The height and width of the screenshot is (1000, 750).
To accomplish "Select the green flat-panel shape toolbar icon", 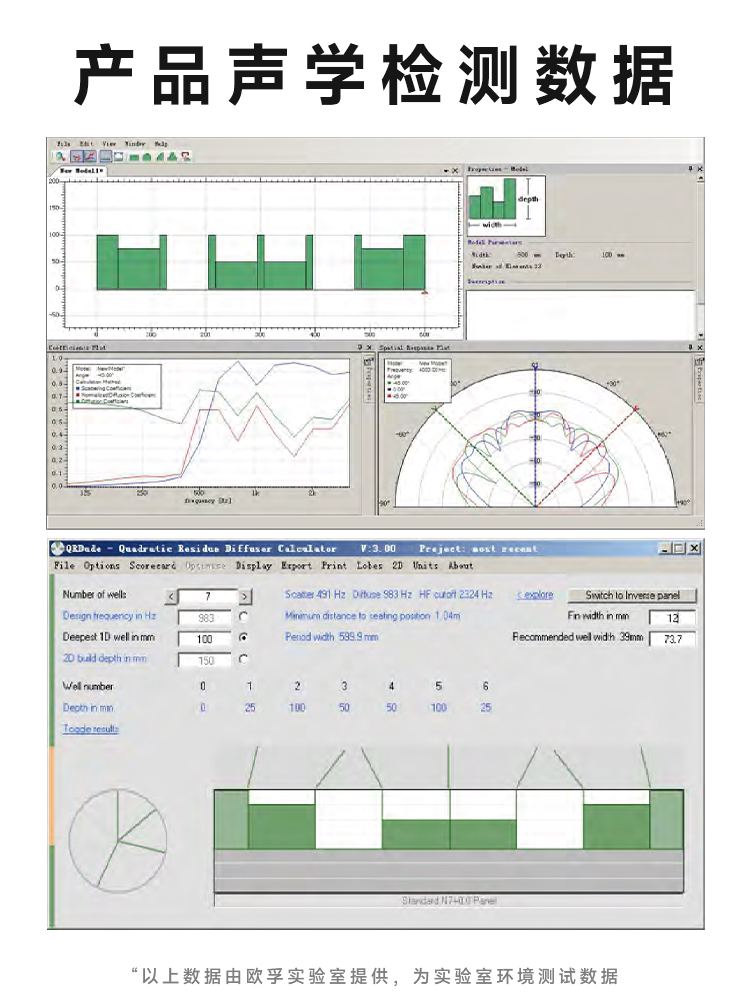I will 134,157.
